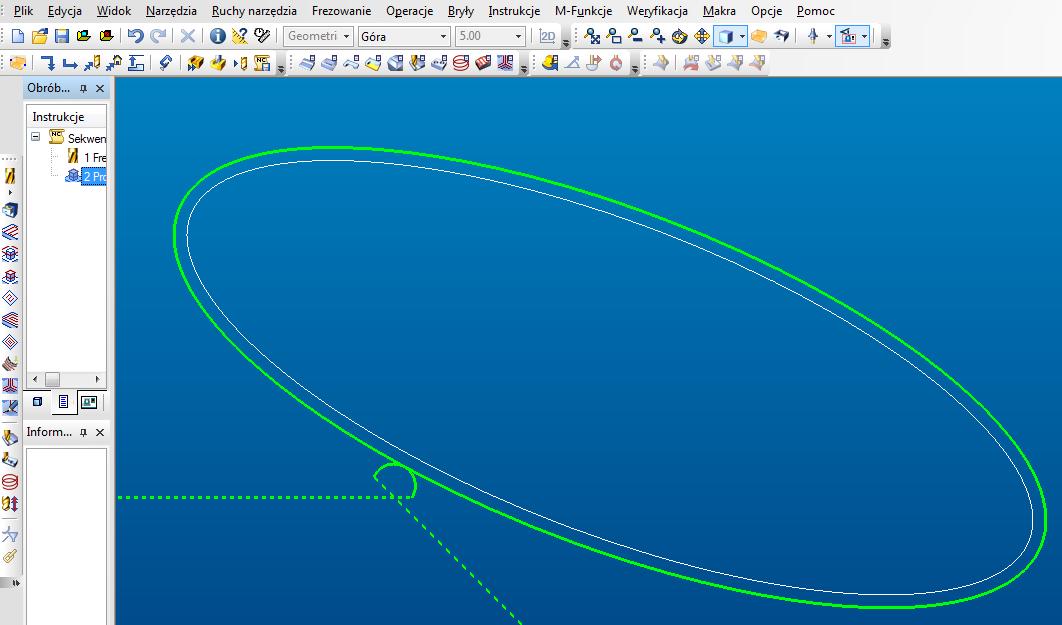This screenshot has width=1062, height=625.
Task: Redo the undone action
Action: tap(158, 37)
